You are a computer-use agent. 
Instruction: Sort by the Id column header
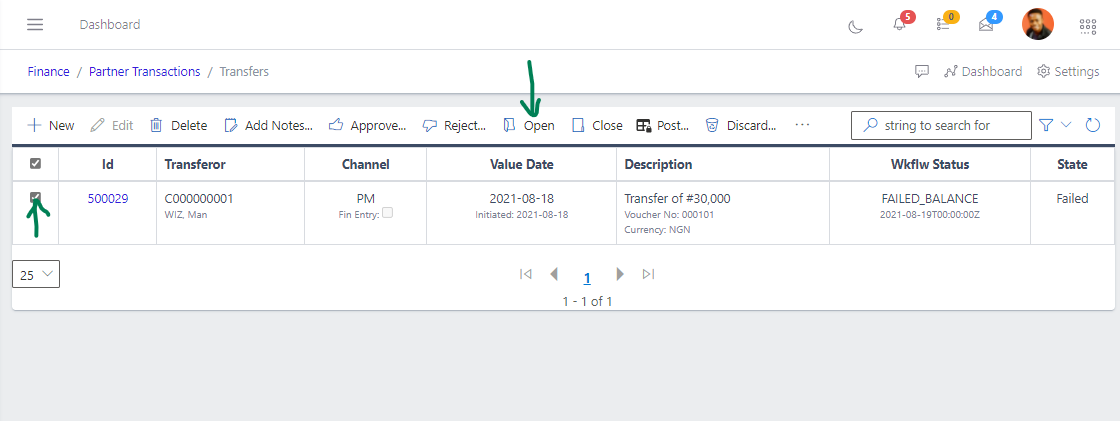pyautogui.click(x=108, y=164)
